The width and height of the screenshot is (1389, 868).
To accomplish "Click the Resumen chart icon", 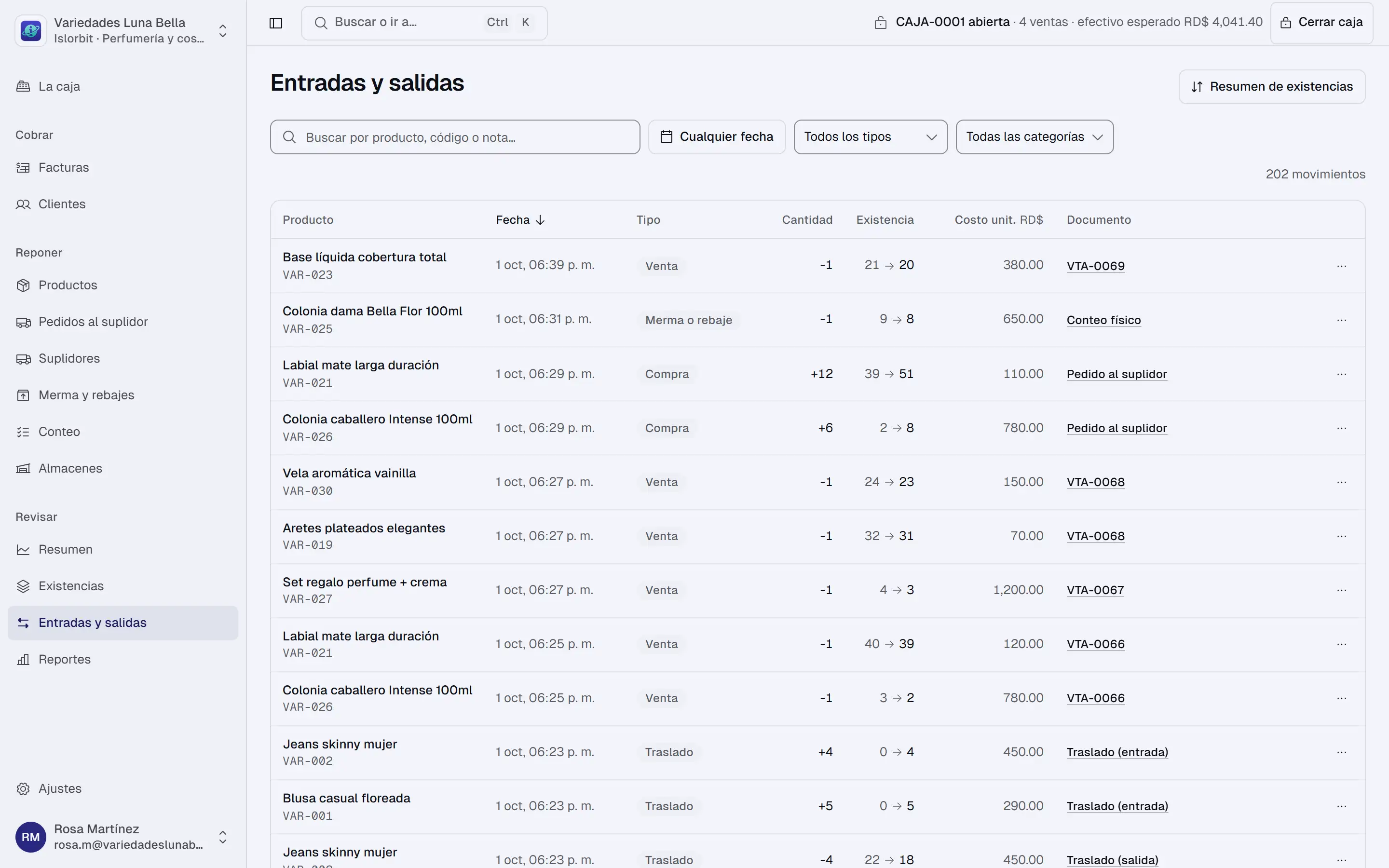I will (23, 550).
